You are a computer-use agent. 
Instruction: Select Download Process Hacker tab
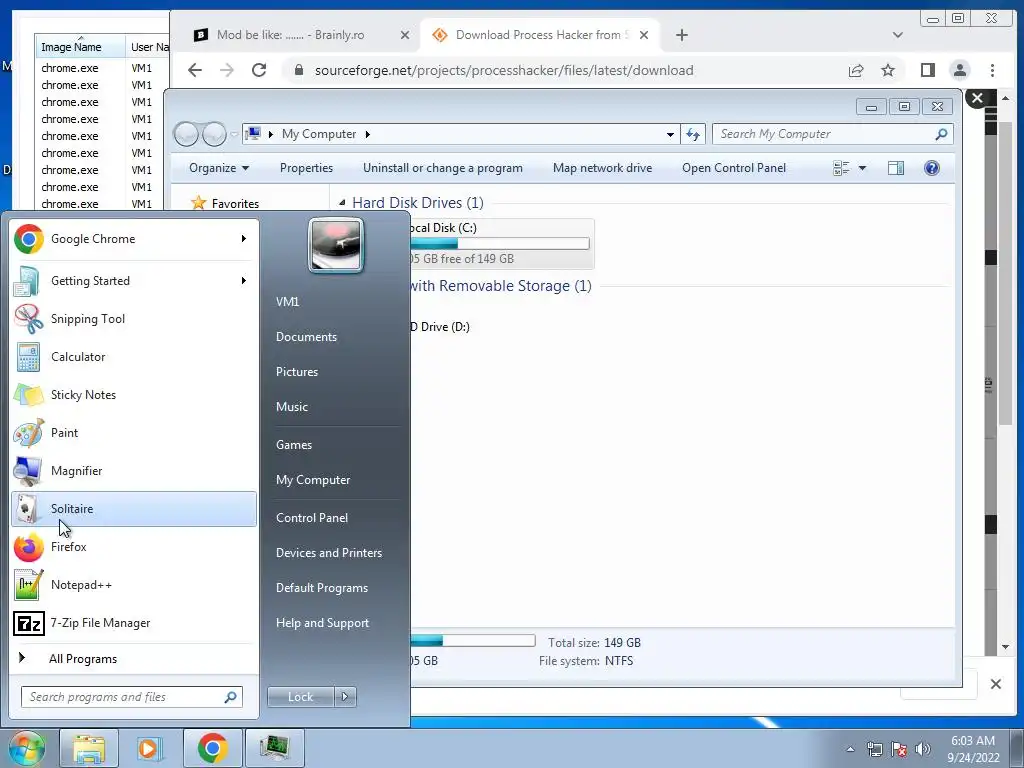pos(540,35)
